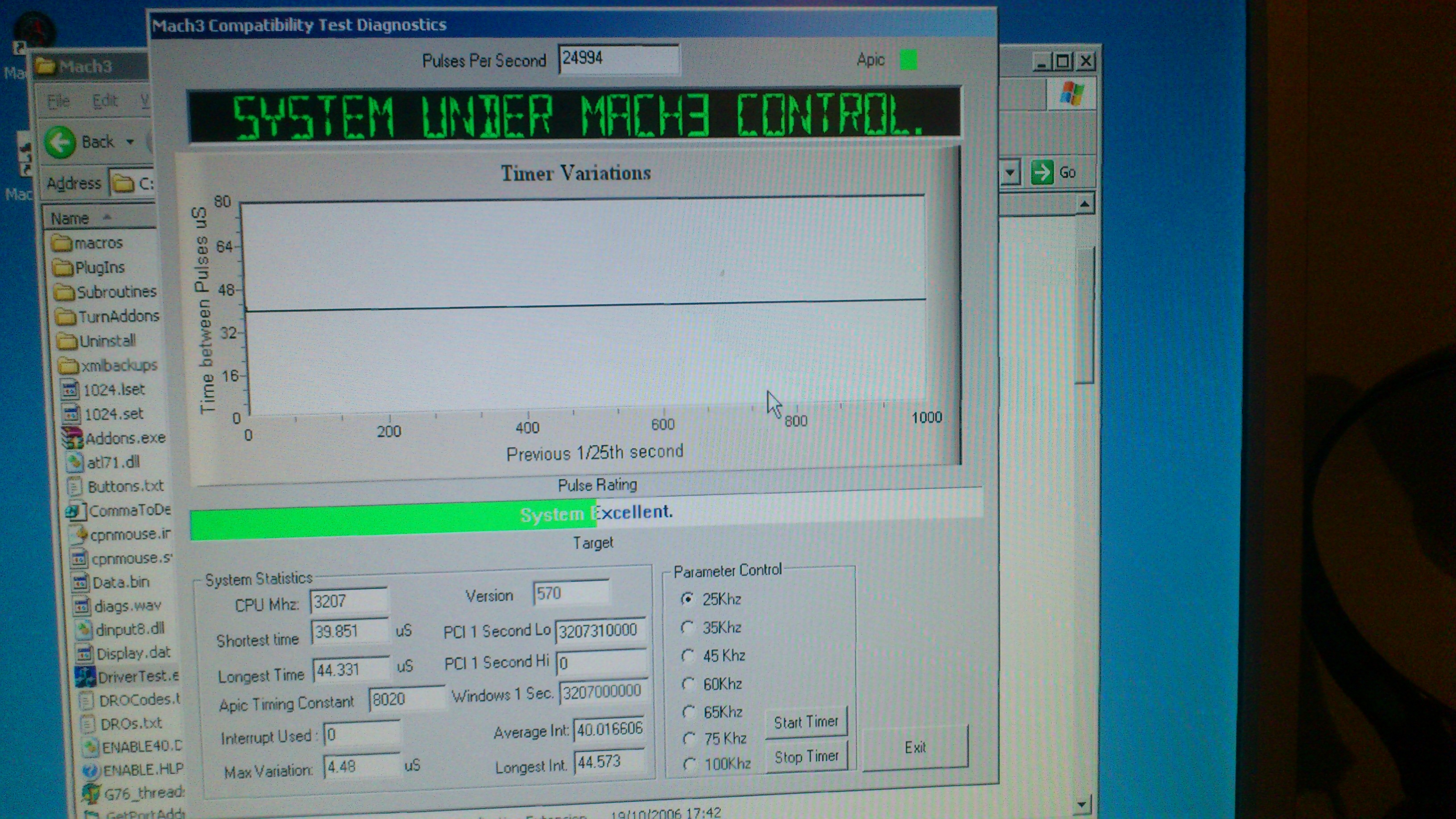Image resolution: width=1456 pixels, height=819 pixels.
Task: Click the Stop Timer button
Action: [807, 756]
